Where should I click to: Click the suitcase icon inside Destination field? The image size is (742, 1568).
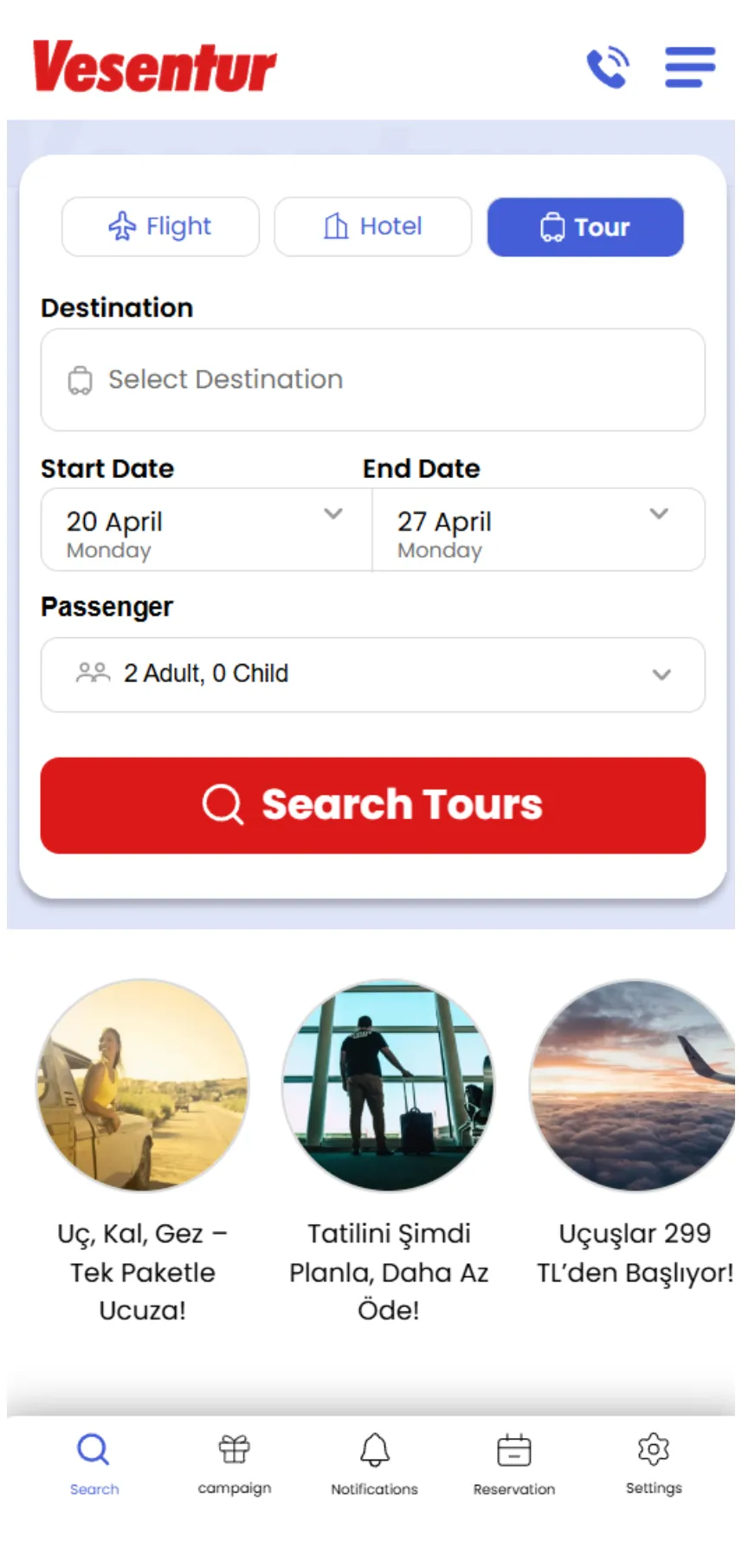click(79, 379)
